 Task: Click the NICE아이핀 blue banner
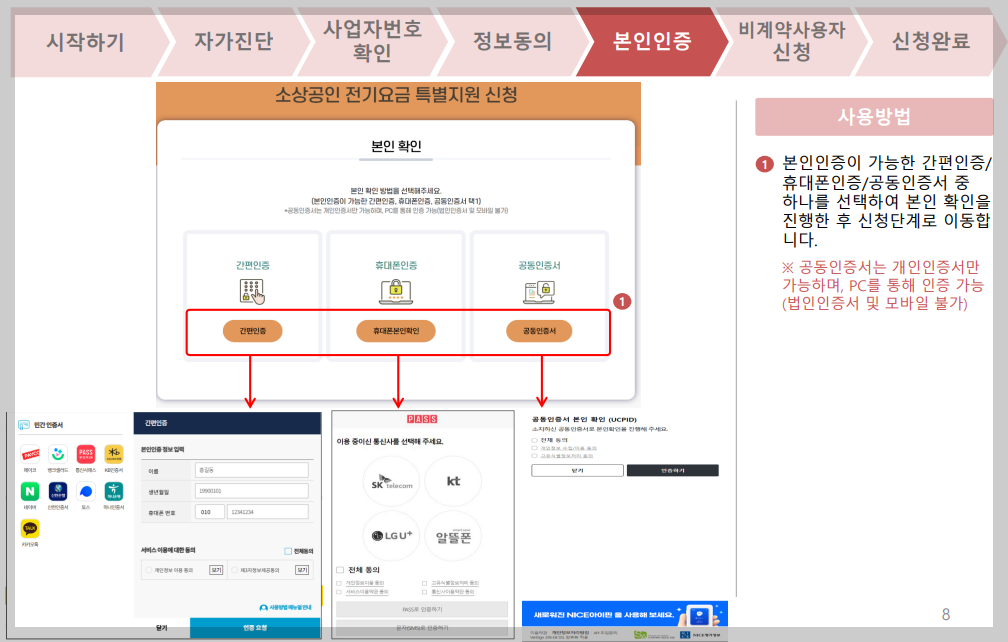click(625, 613)
